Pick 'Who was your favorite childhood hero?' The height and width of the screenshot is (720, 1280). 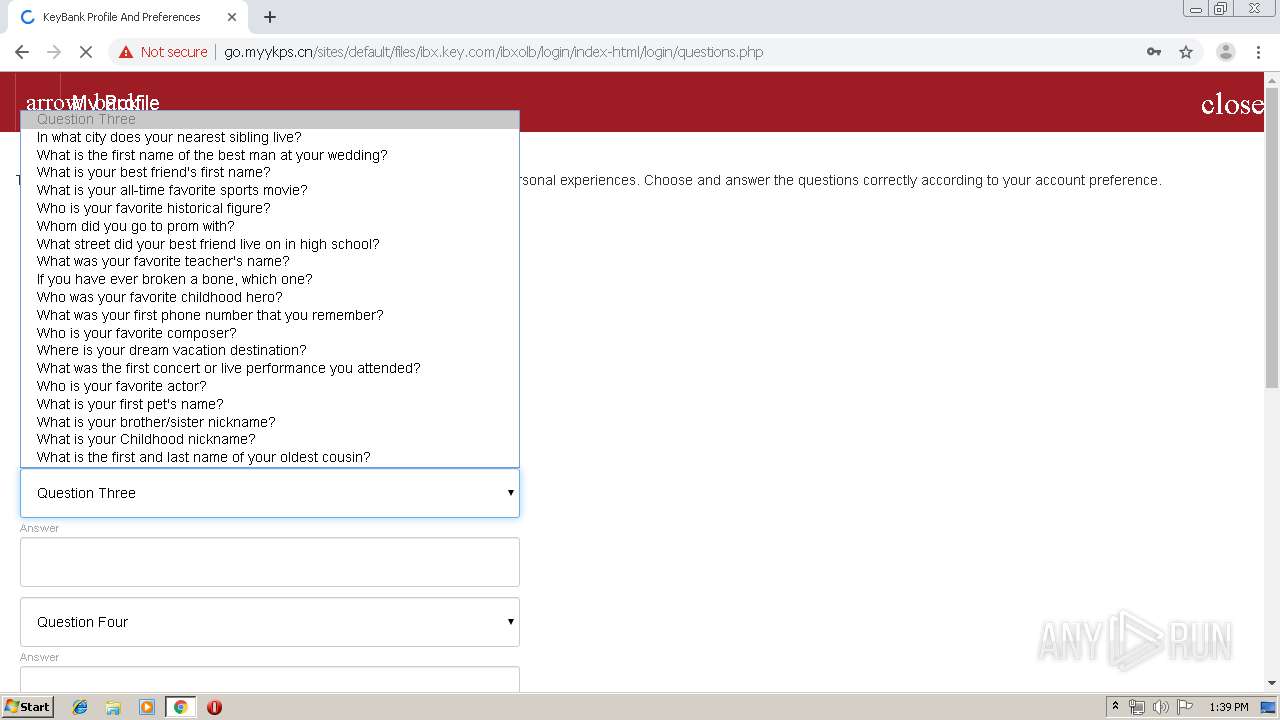(270, 297)
